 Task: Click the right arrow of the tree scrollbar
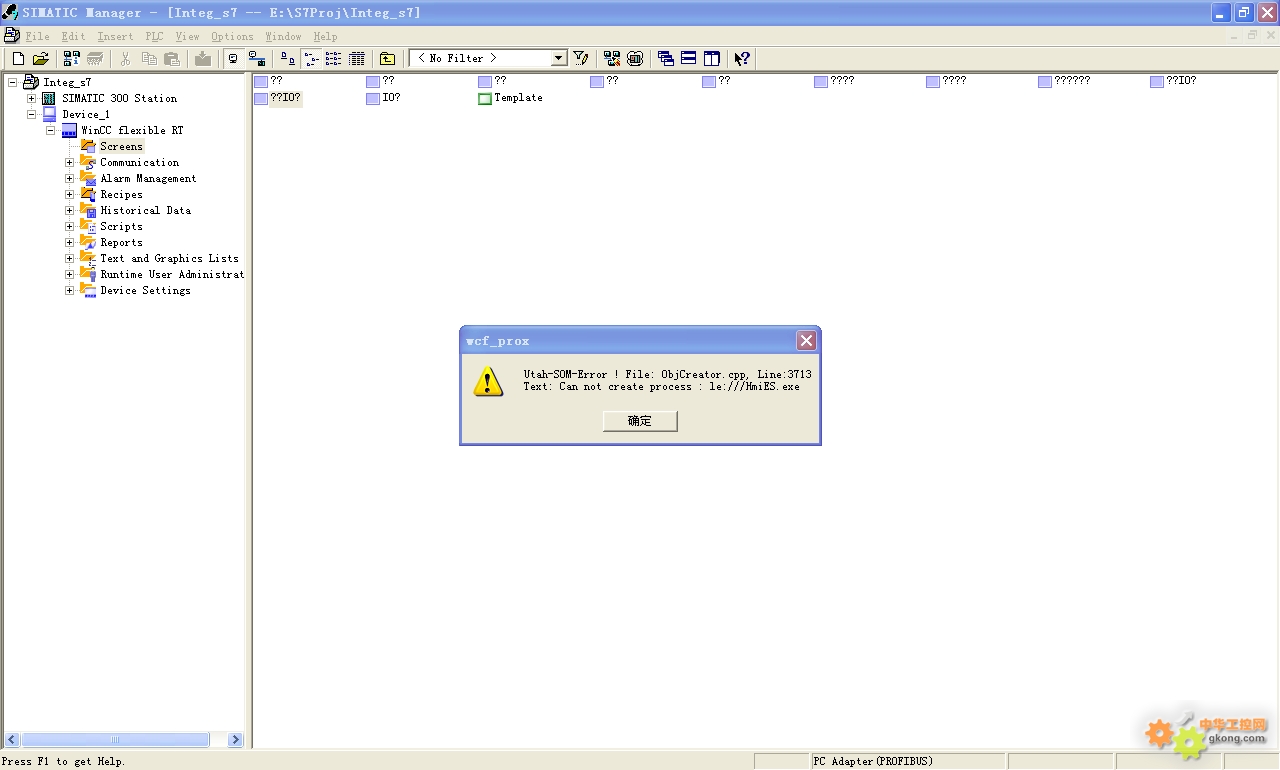pos(236,740)
